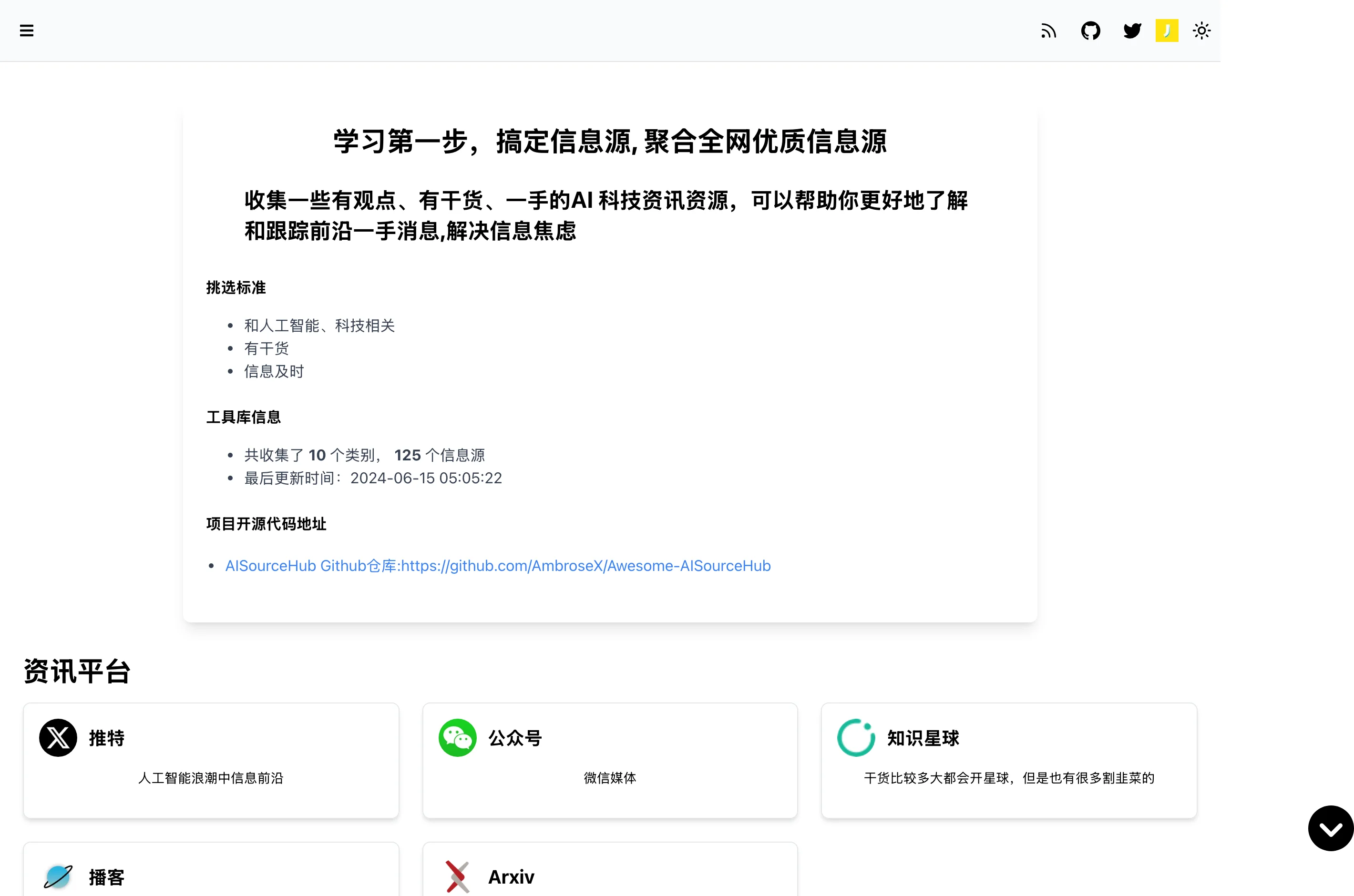
Task: Click the 干货比较多大都会开星球 description
Action: click(x=1009, y=778)
